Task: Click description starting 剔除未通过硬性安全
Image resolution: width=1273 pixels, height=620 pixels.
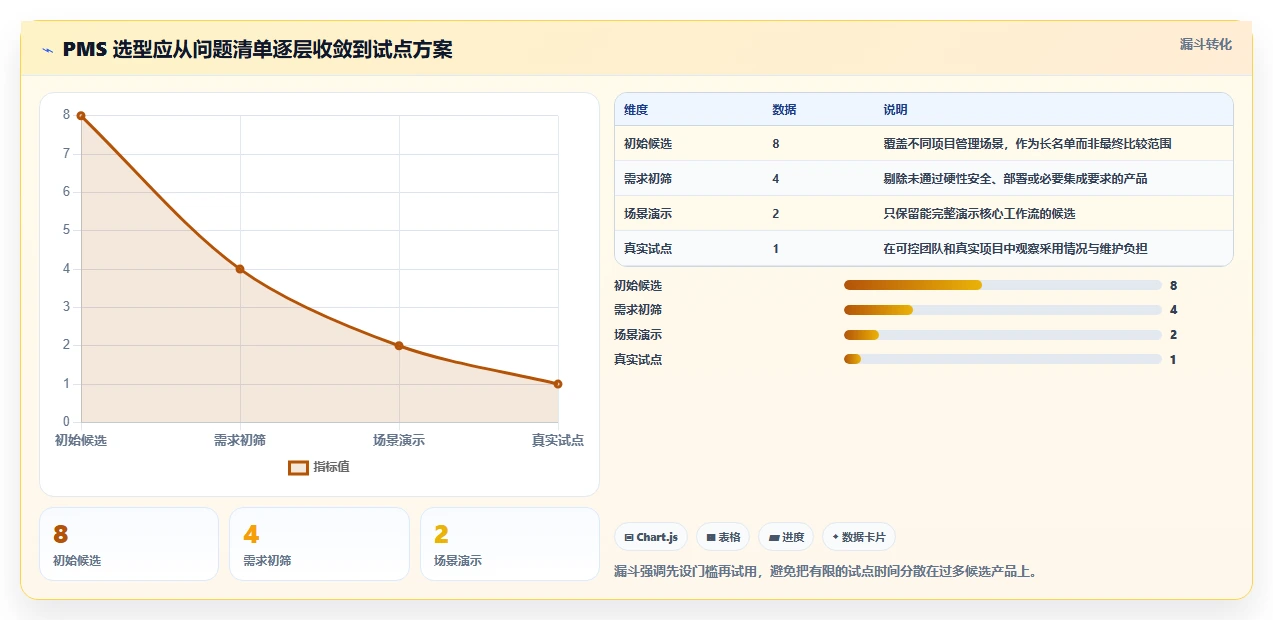Action: point(1015,179)
